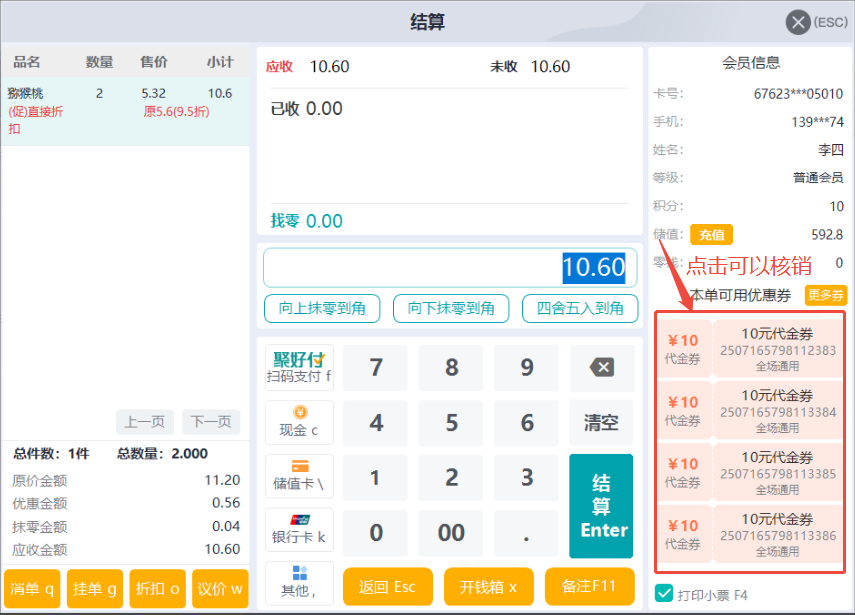Tap keypad digit 3
This screenshot has width=855, height=615.
click(x=526, y=478)
